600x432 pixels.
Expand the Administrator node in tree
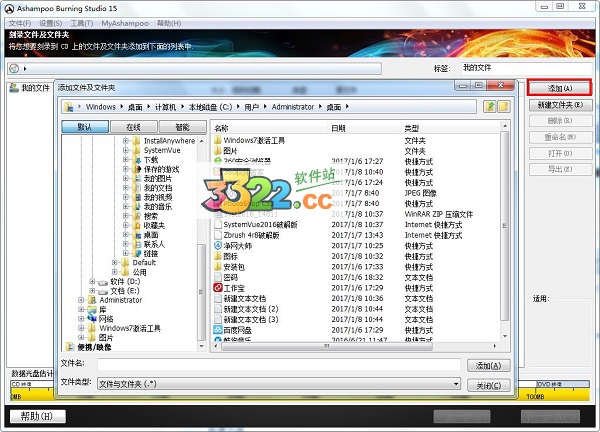click(x=81, y=300)
